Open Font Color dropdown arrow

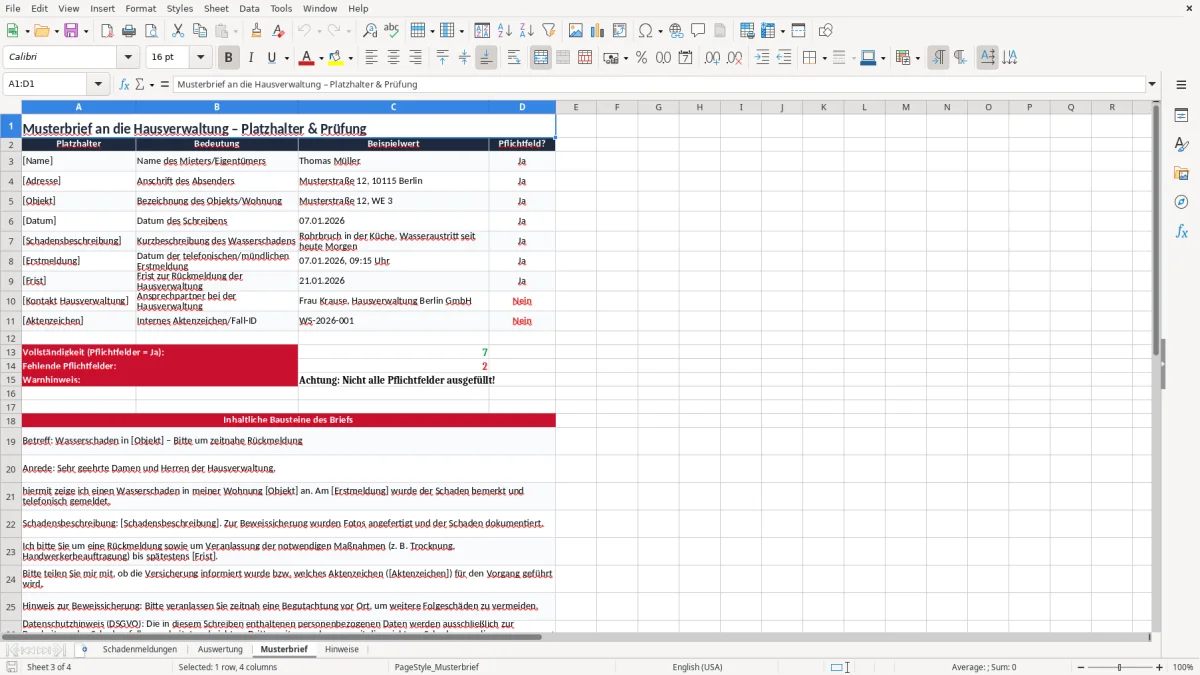click(321, 58)
